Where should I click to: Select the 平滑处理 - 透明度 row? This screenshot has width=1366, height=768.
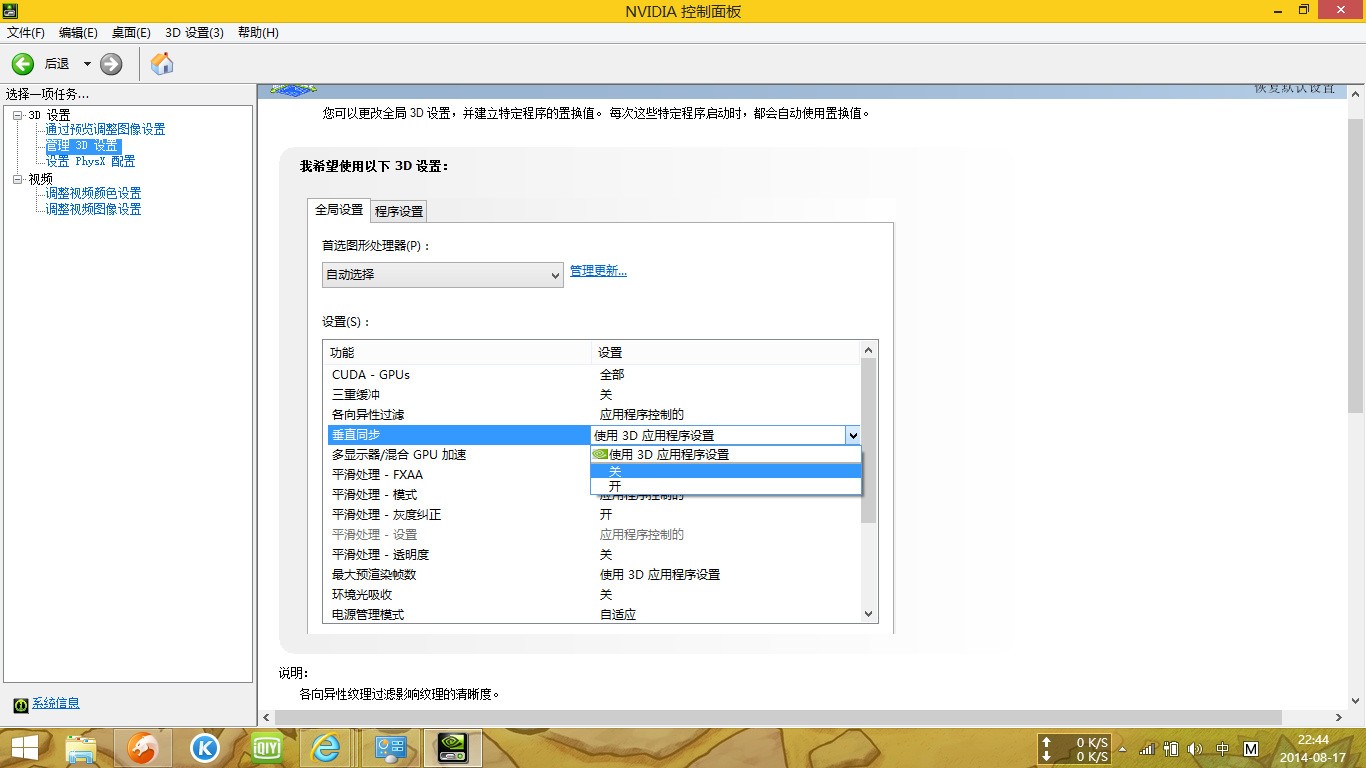point(592,555)
